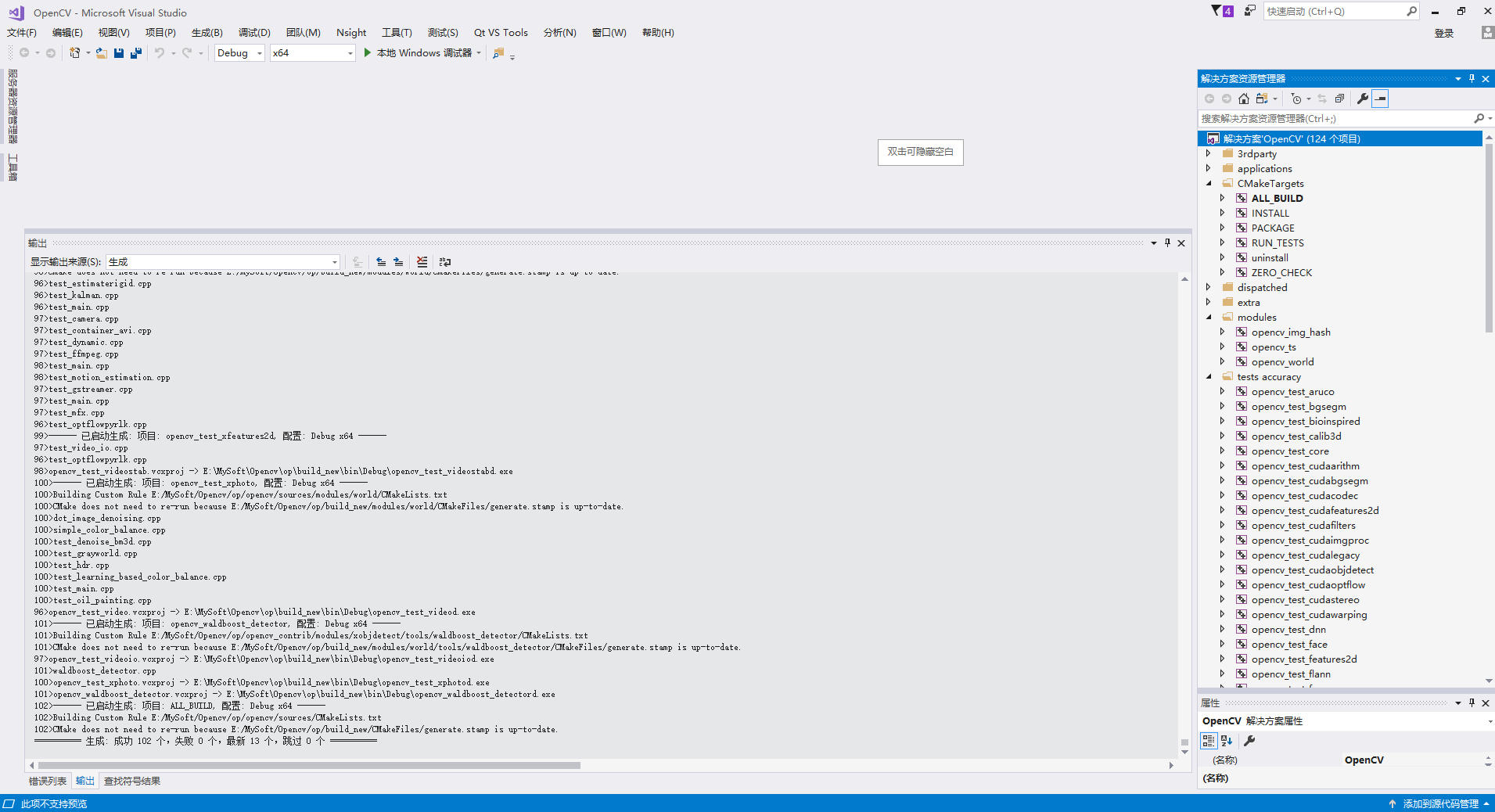
Task: Start debugging with 本地 Windows 调试器 button
Action: (x=422, y=52)
